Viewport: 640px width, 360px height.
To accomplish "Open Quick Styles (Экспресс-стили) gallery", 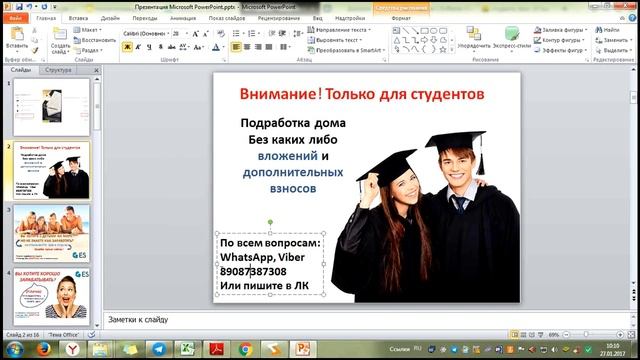I will point(512,38).
